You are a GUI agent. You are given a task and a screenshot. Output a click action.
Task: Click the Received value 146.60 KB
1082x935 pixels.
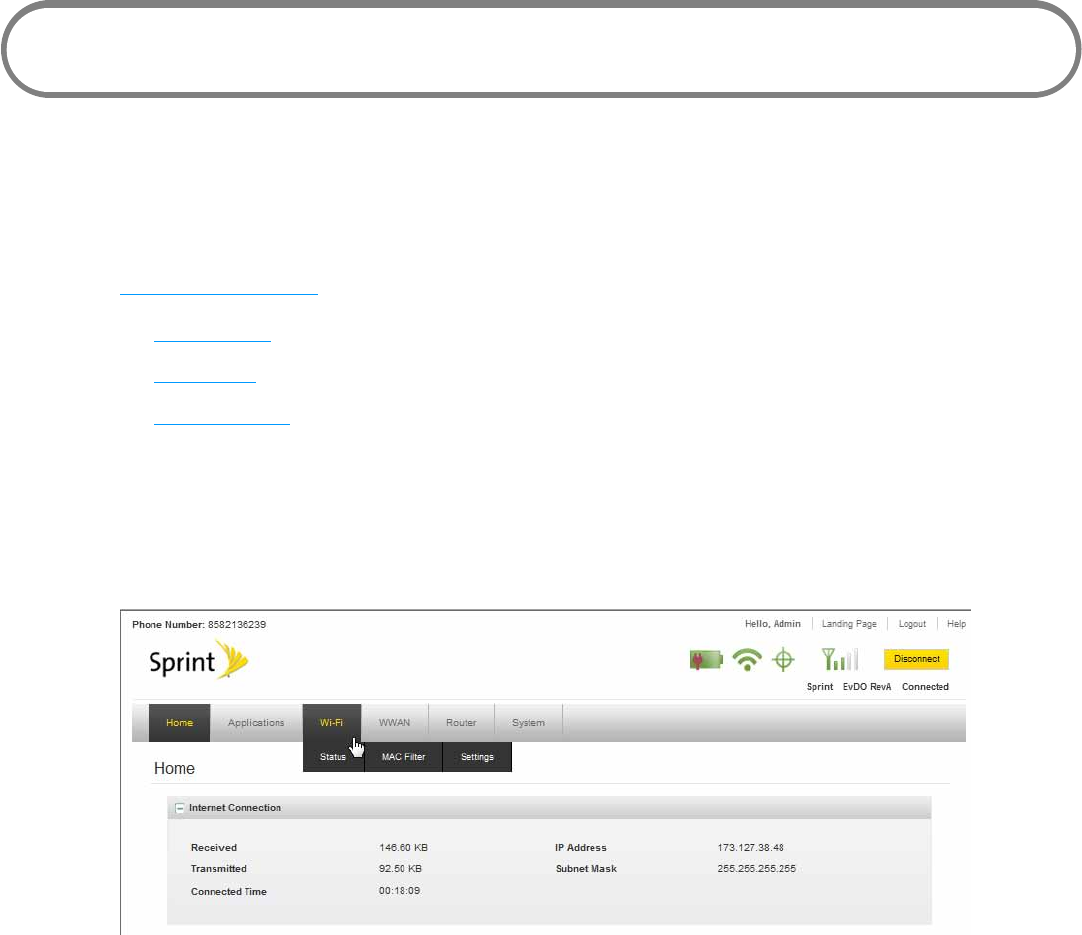coord(403,847)
